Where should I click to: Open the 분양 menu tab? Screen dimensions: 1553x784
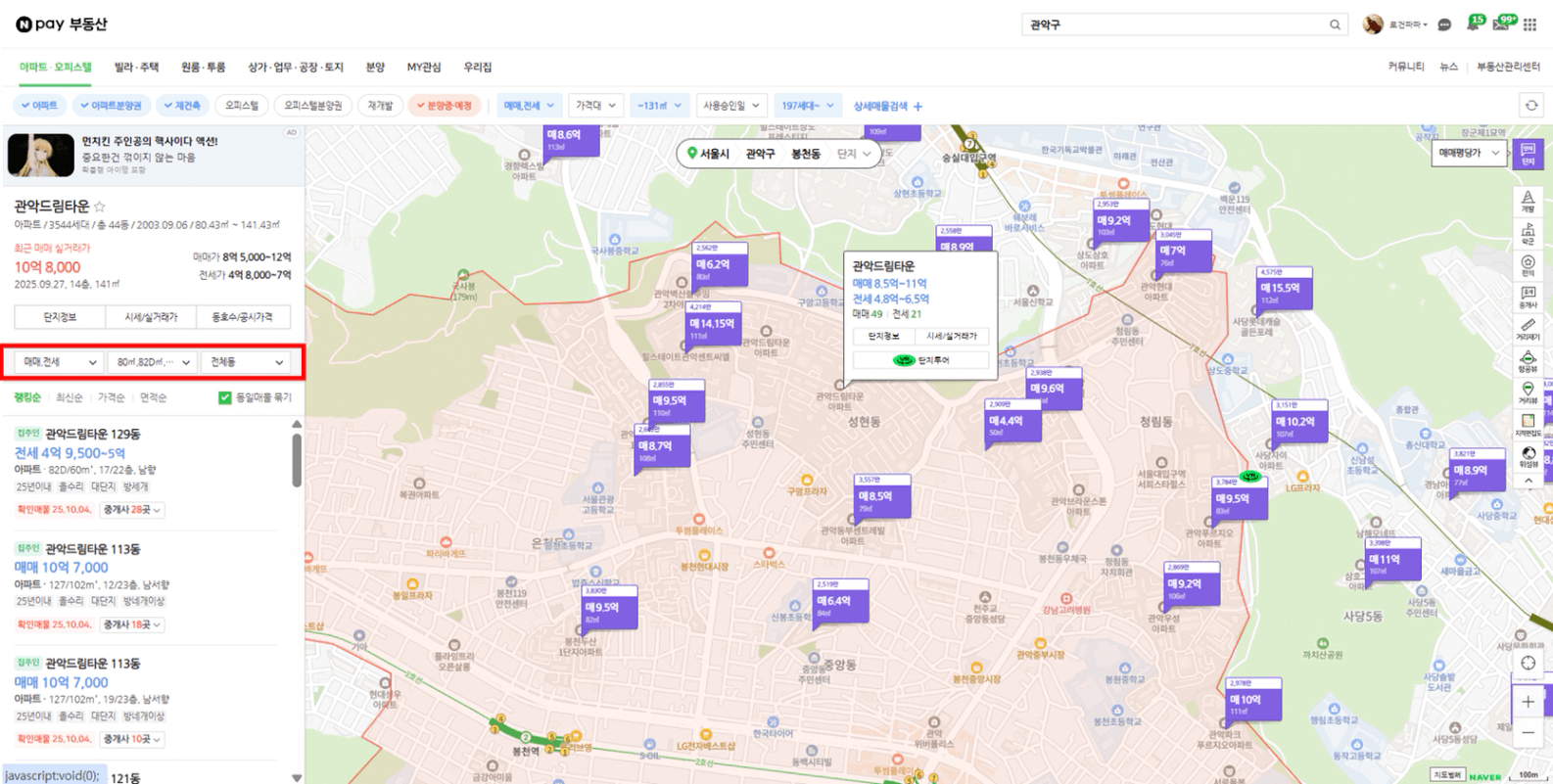[375, 68]
